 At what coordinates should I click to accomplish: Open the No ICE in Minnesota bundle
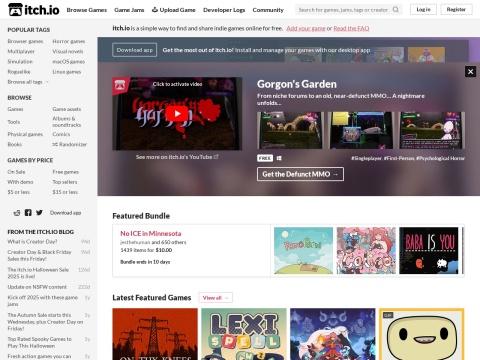tap(151, 233)
